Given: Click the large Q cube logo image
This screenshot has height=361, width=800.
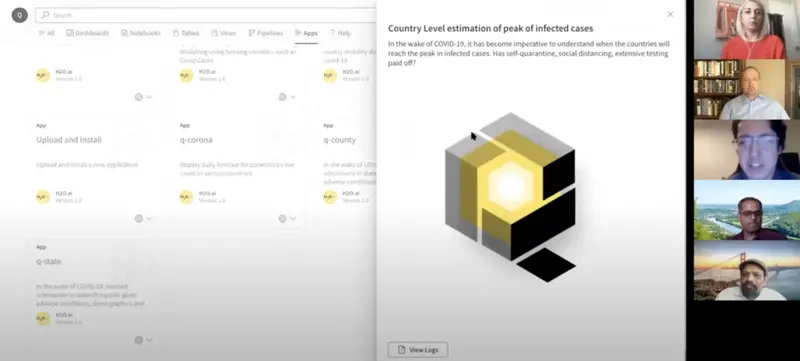Looking at the screenshot, I should pyautogui.click(x=510, y=197).
